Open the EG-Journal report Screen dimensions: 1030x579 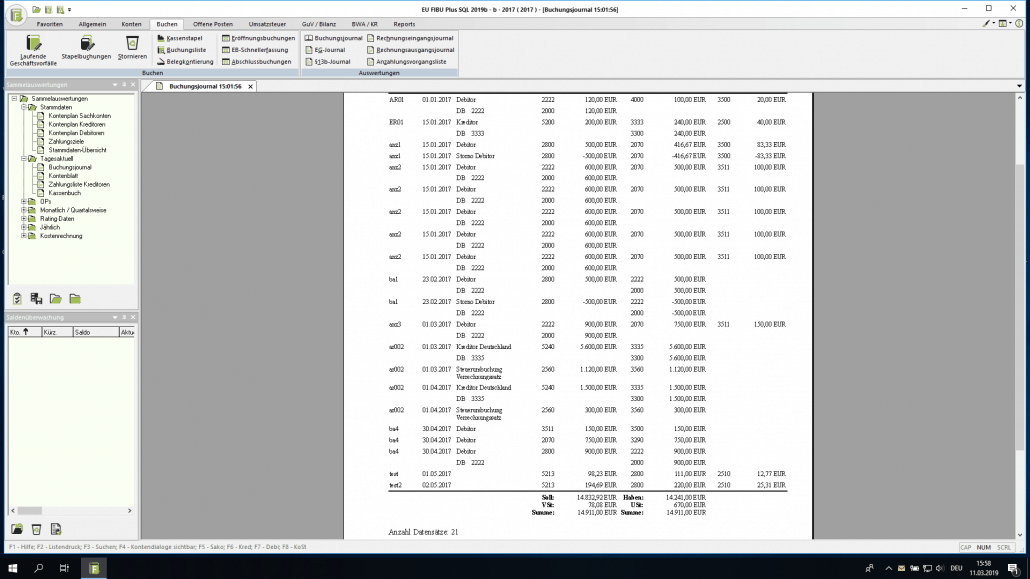tap(325, 50)
